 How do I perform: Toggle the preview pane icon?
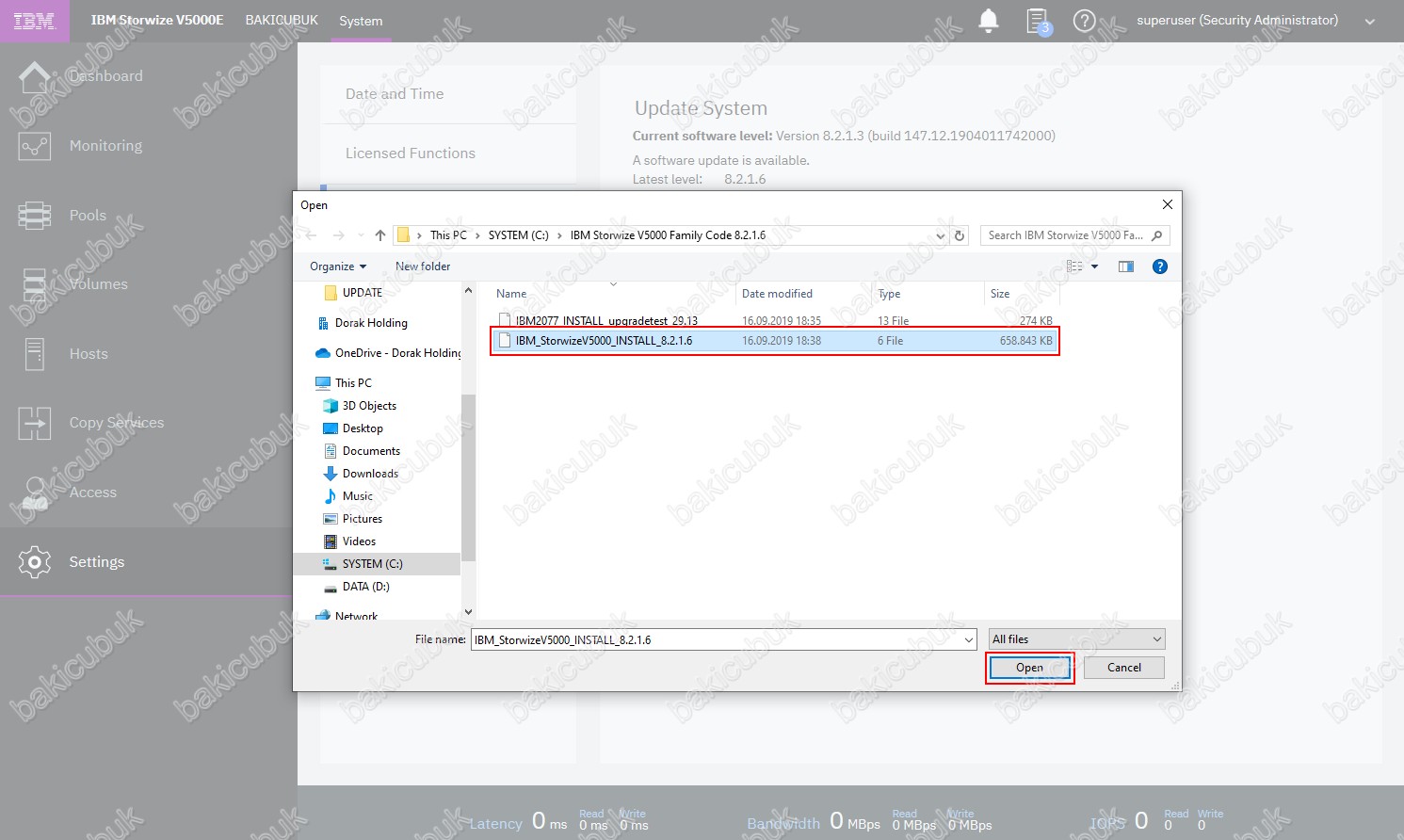(1125, 267)
